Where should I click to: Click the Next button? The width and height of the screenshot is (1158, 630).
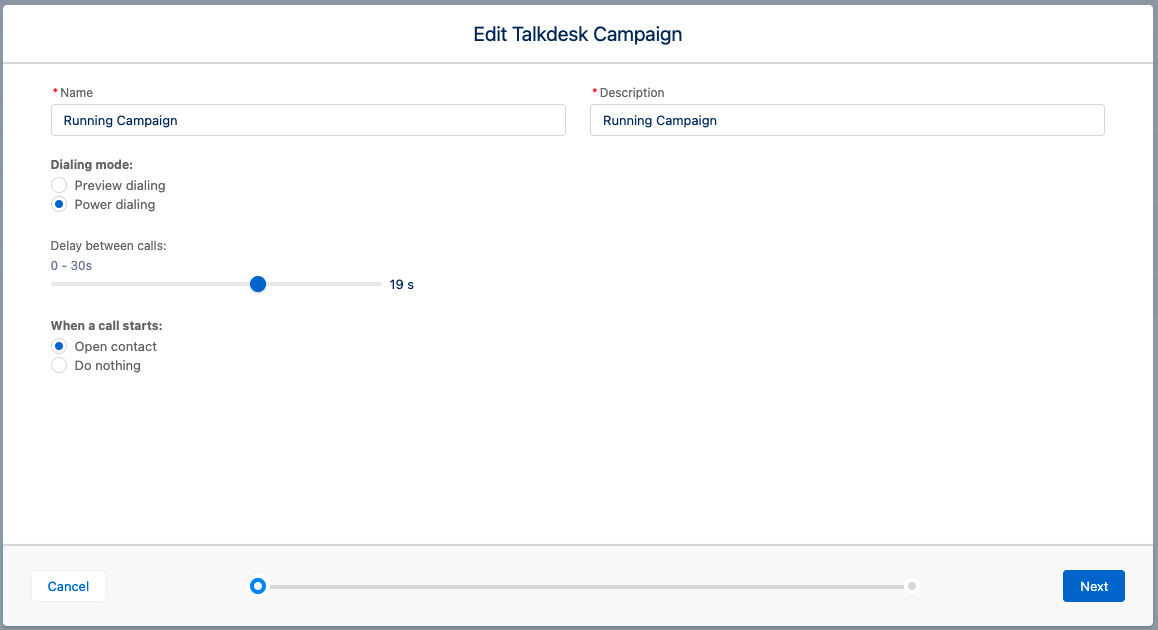[1093, 586]
